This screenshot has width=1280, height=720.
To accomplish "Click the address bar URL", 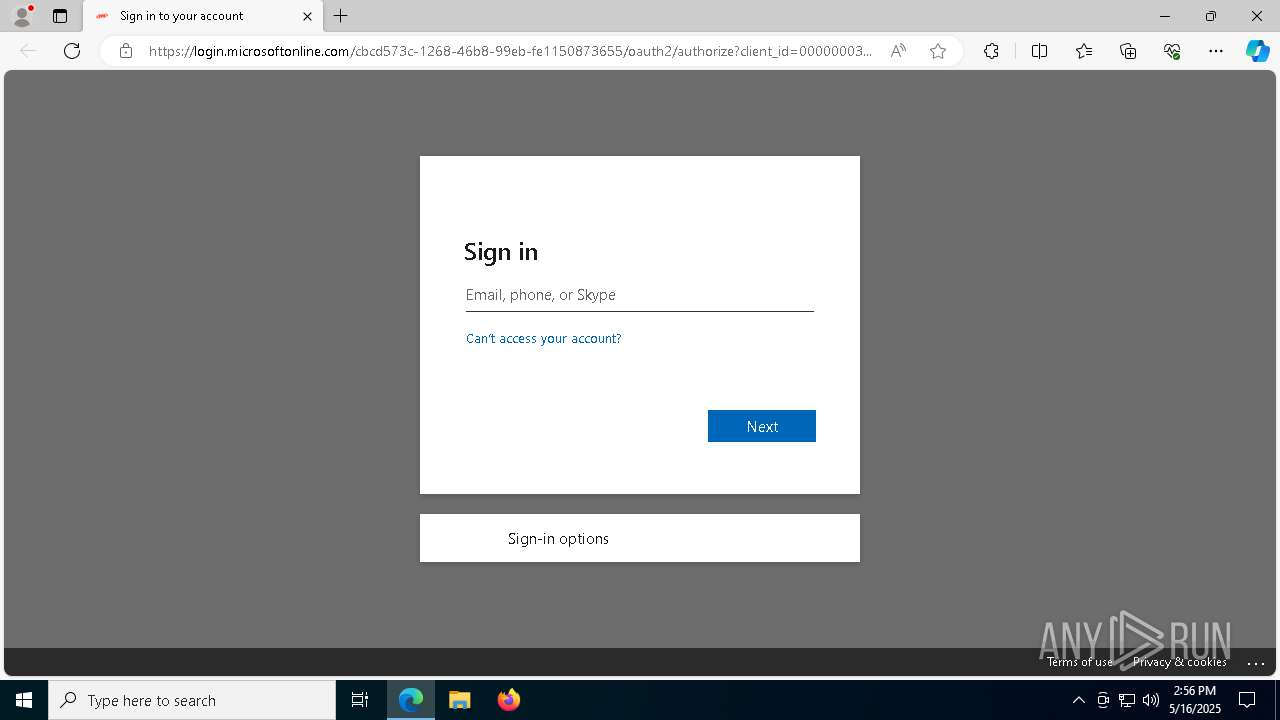I will [x=510, y=51].
